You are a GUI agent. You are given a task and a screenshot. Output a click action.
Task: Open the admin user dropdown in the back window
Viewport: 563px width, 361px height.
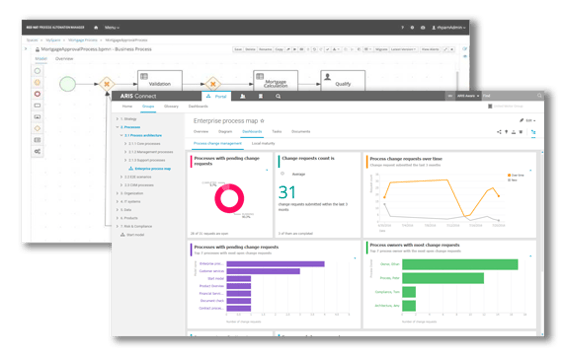(448, 27)
